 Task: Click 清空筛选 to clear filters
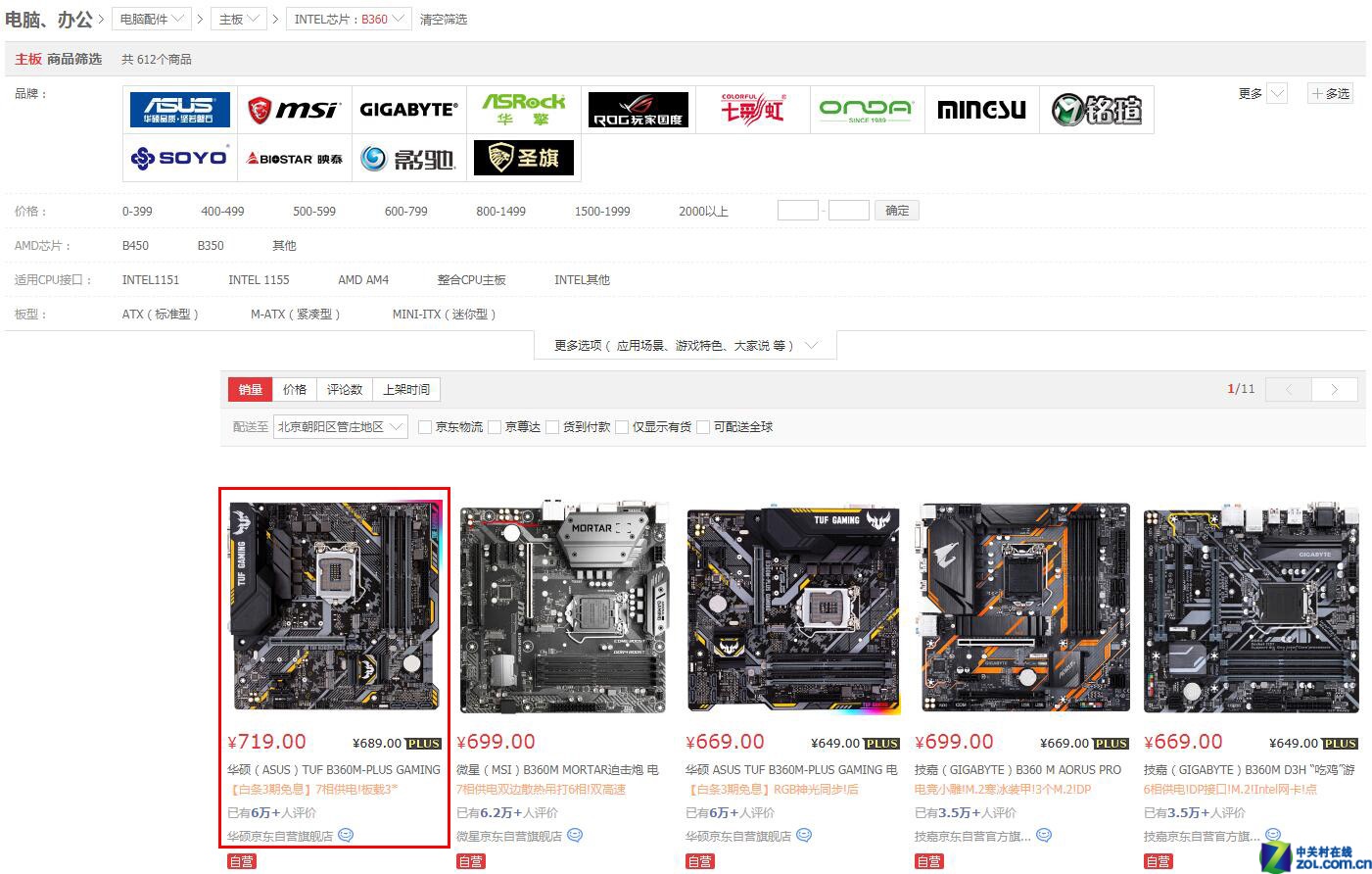click(444, 20)
